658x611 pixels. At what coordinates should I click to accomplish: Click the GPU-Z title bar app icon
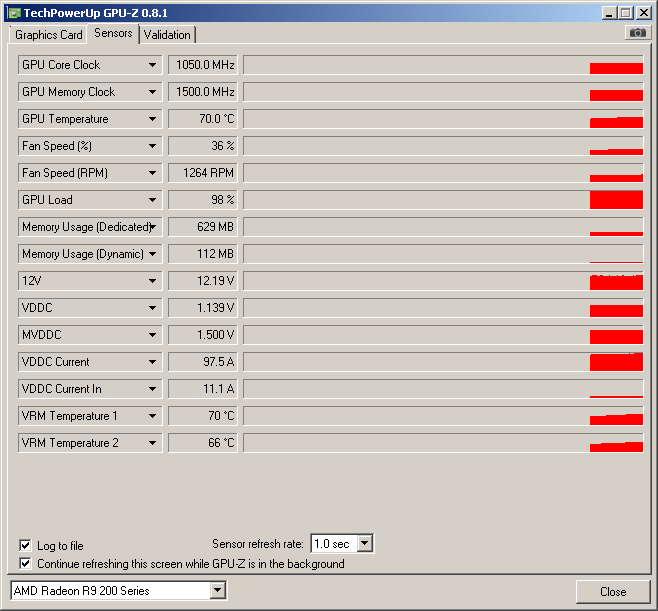(12, 13)
